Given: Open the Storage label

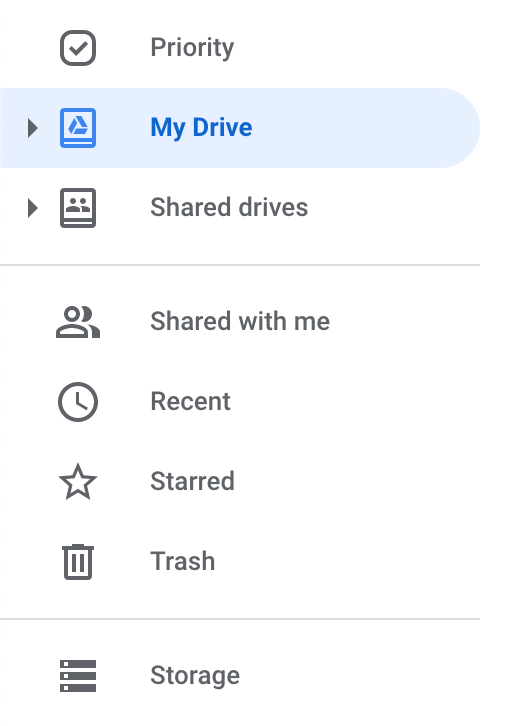Looking at the screenshot, I should point(195,676).
